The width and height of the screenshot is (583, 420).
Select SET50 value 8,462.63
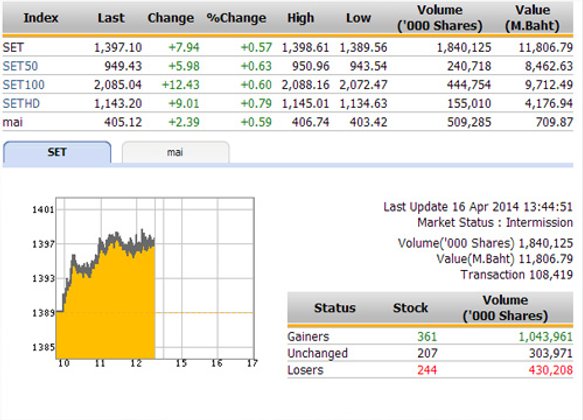549,66
